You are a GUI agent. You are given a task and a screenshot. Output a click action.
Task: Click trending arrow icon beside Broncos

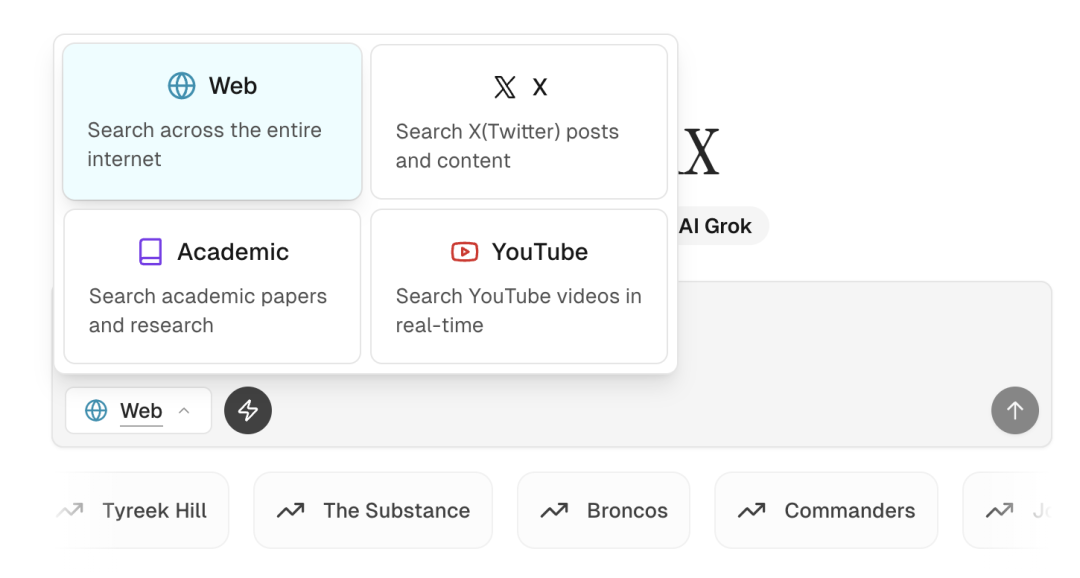(554, 510)
